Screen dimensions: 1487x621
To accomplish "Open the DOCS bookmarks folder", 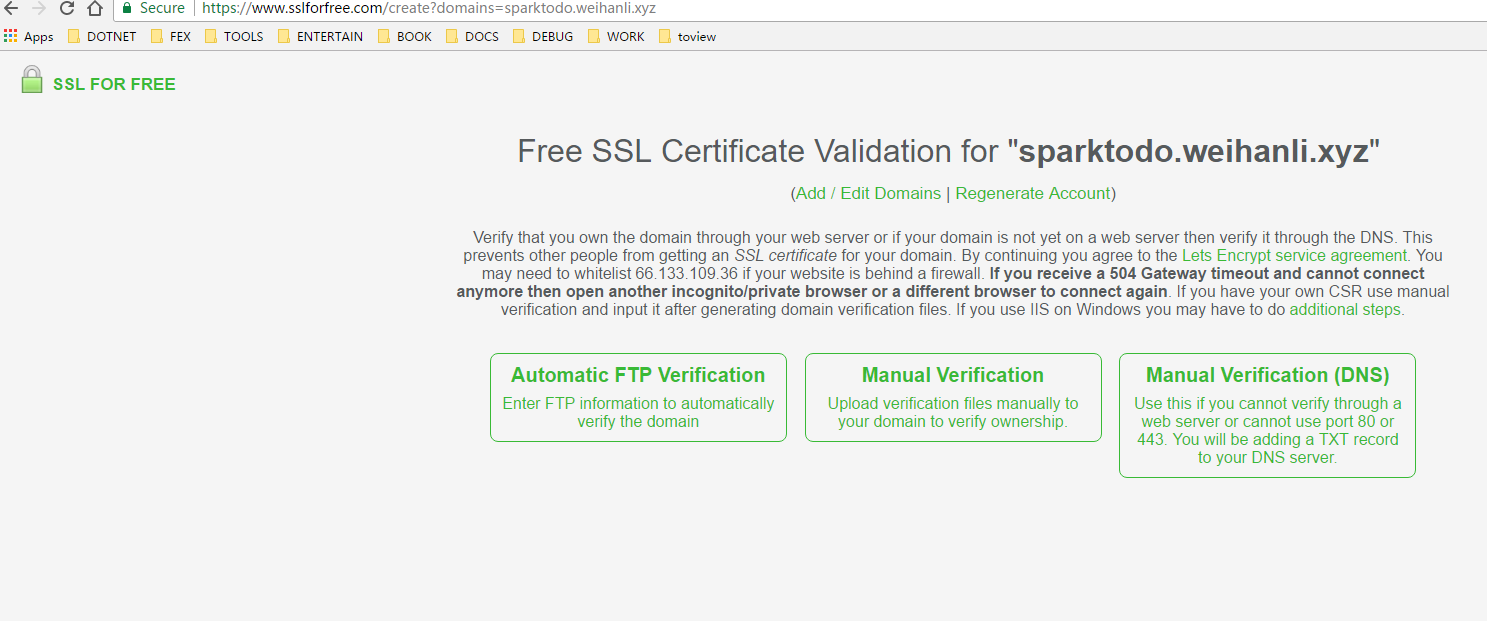I will (x=473, y=36).
